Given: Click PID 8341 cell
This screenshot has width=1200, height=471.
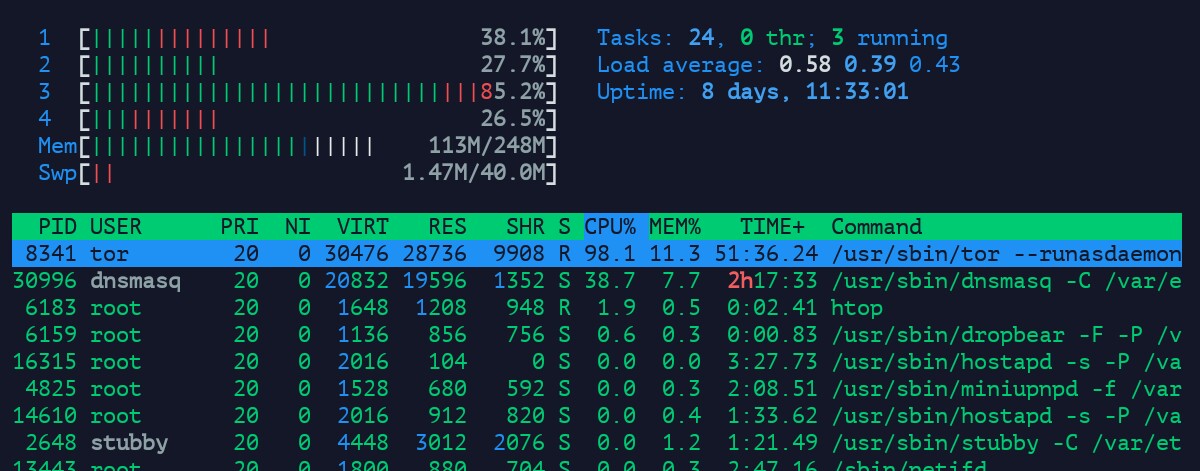Looking at the screenshot, I should [x=52, y=254].
